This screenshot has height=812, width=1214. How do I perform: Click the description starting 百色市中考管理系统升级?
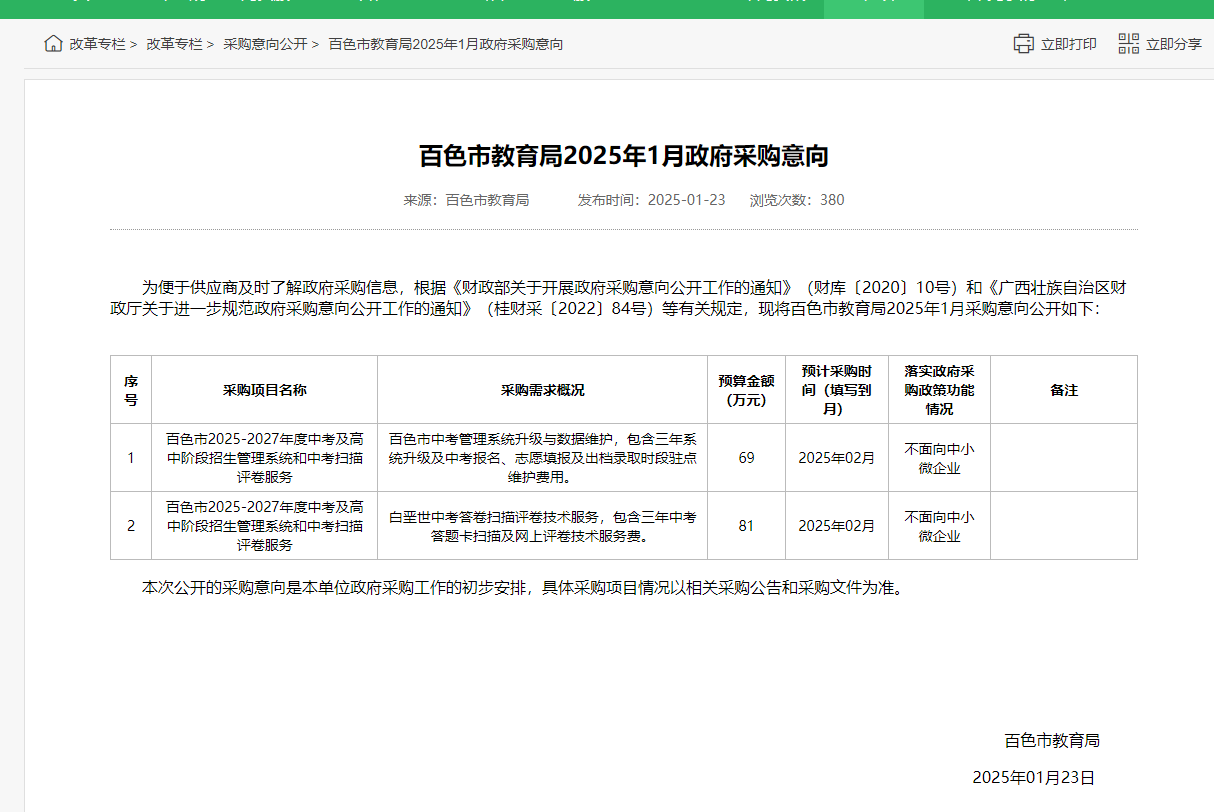[543, 458]
